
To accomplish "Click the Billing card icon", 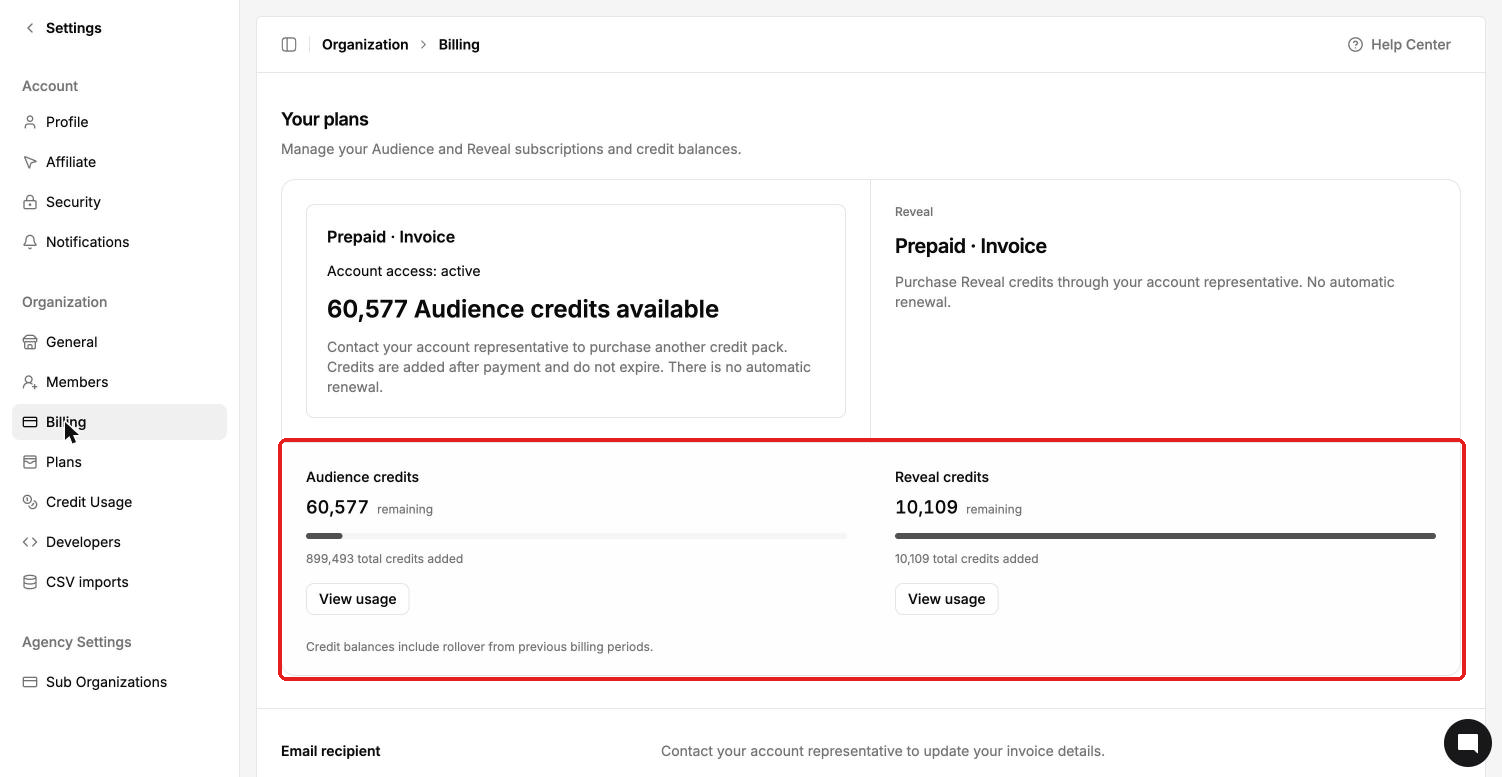I will [x=30, y=422].
